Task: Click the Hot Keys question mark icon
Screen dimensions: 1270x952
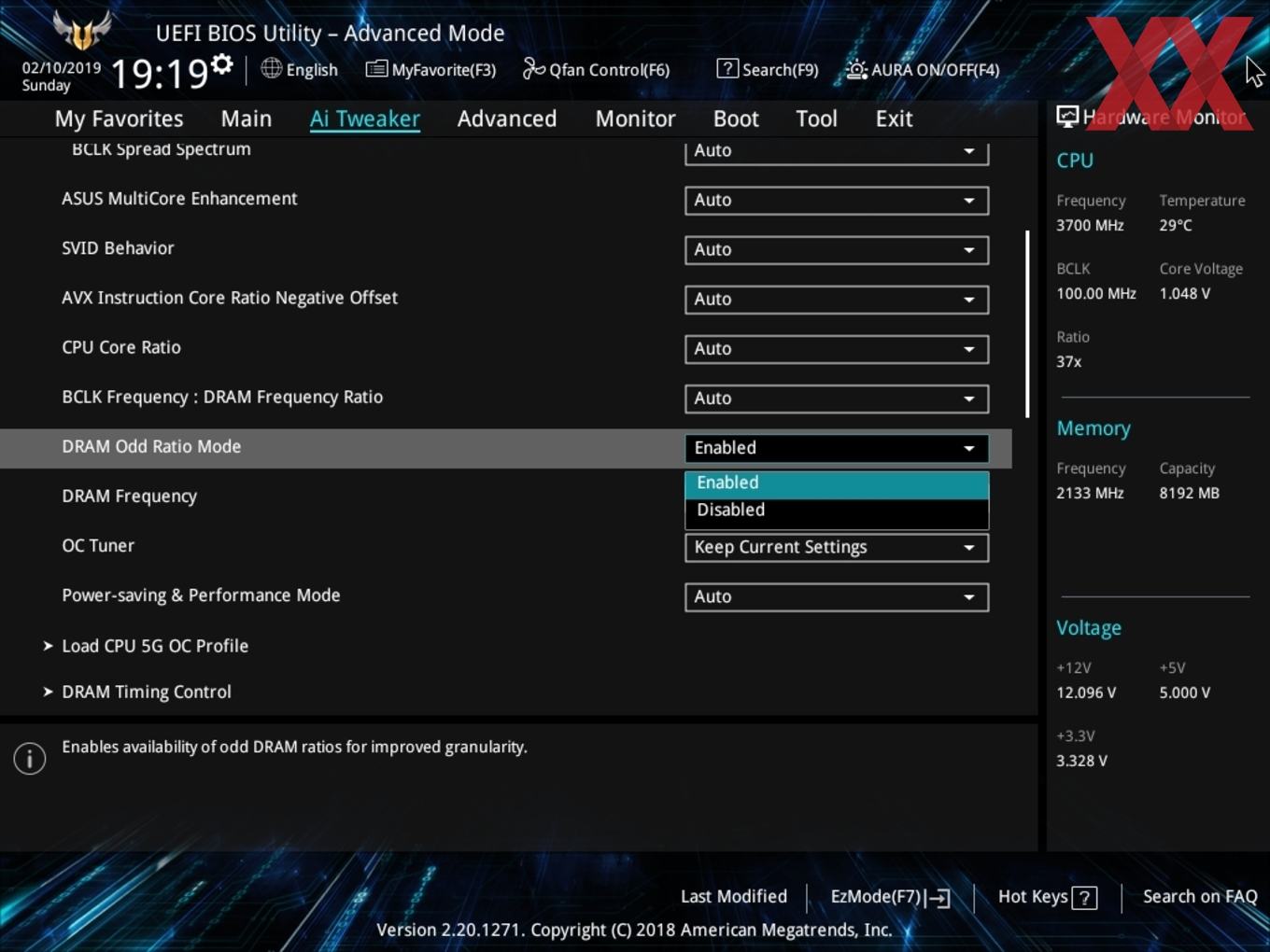Action: click(x=1084, y=898)
